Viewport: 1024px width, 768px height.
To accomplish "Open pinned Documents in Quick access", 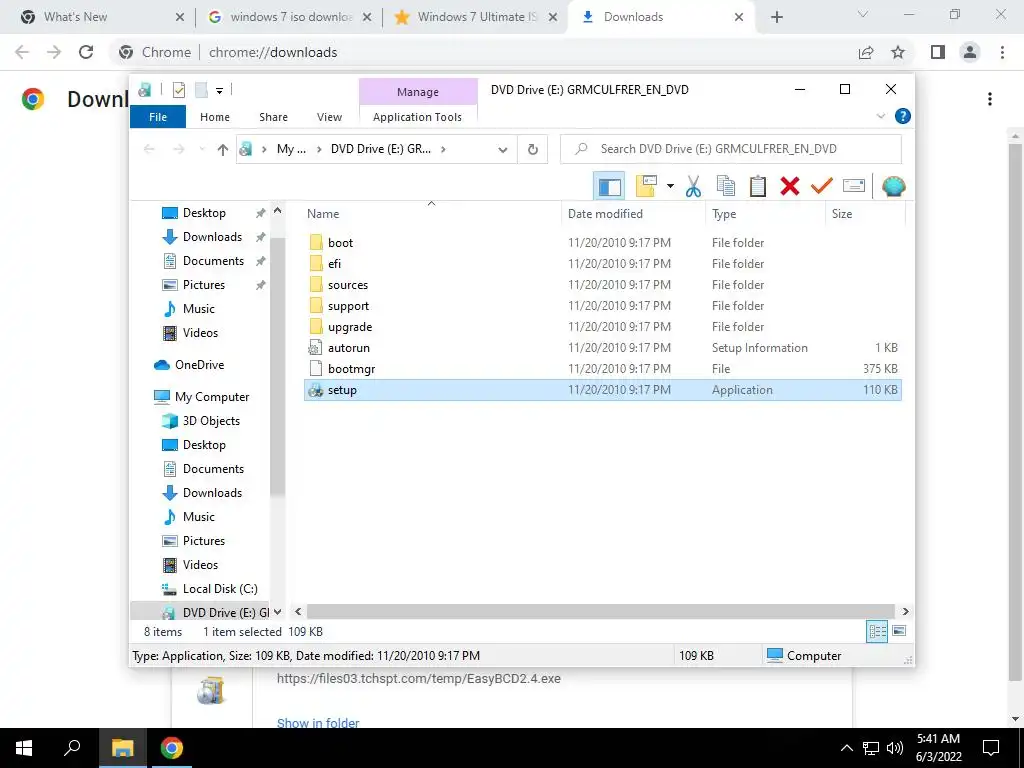I will coord(213,261).
